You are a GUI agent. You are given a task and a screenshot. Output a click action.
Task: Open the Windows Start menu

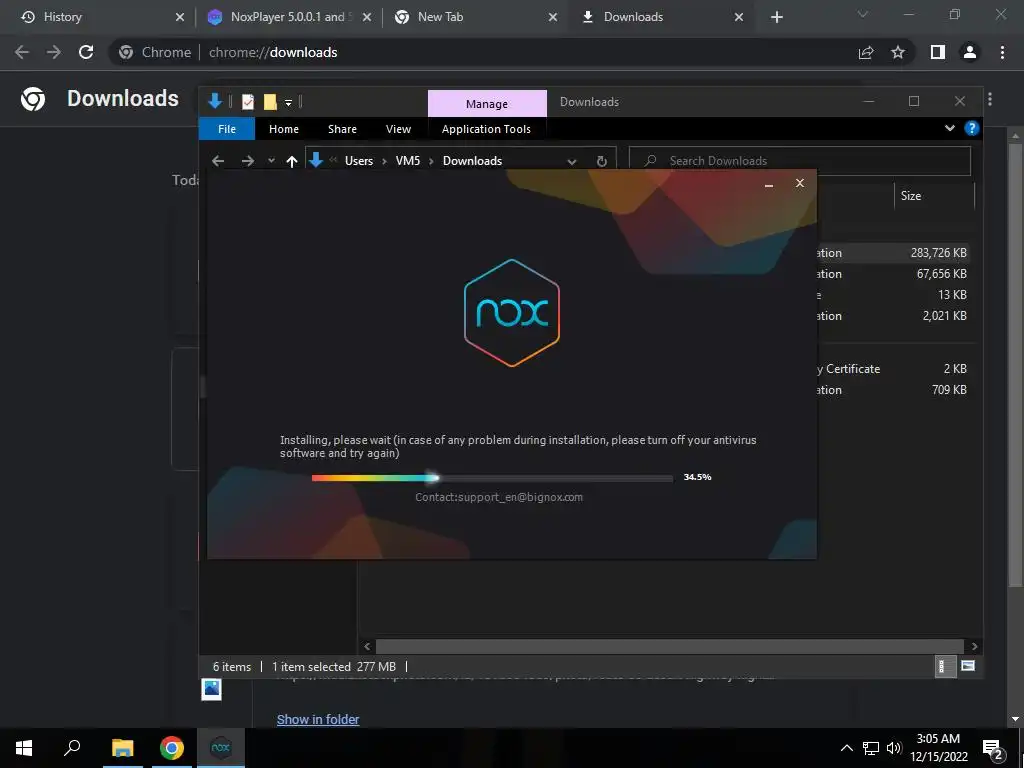24,748
